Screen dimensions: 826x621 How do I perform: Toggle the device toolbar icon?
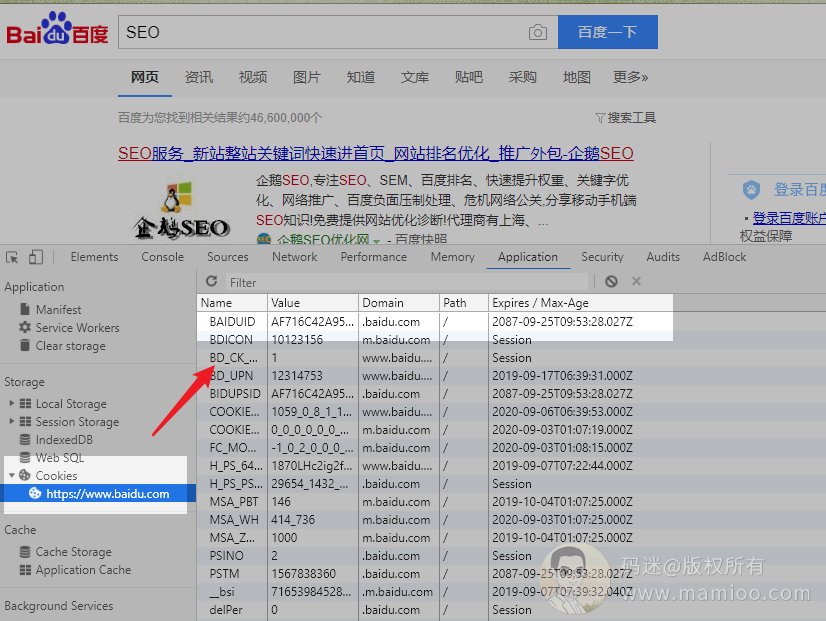tap(36, 257)
